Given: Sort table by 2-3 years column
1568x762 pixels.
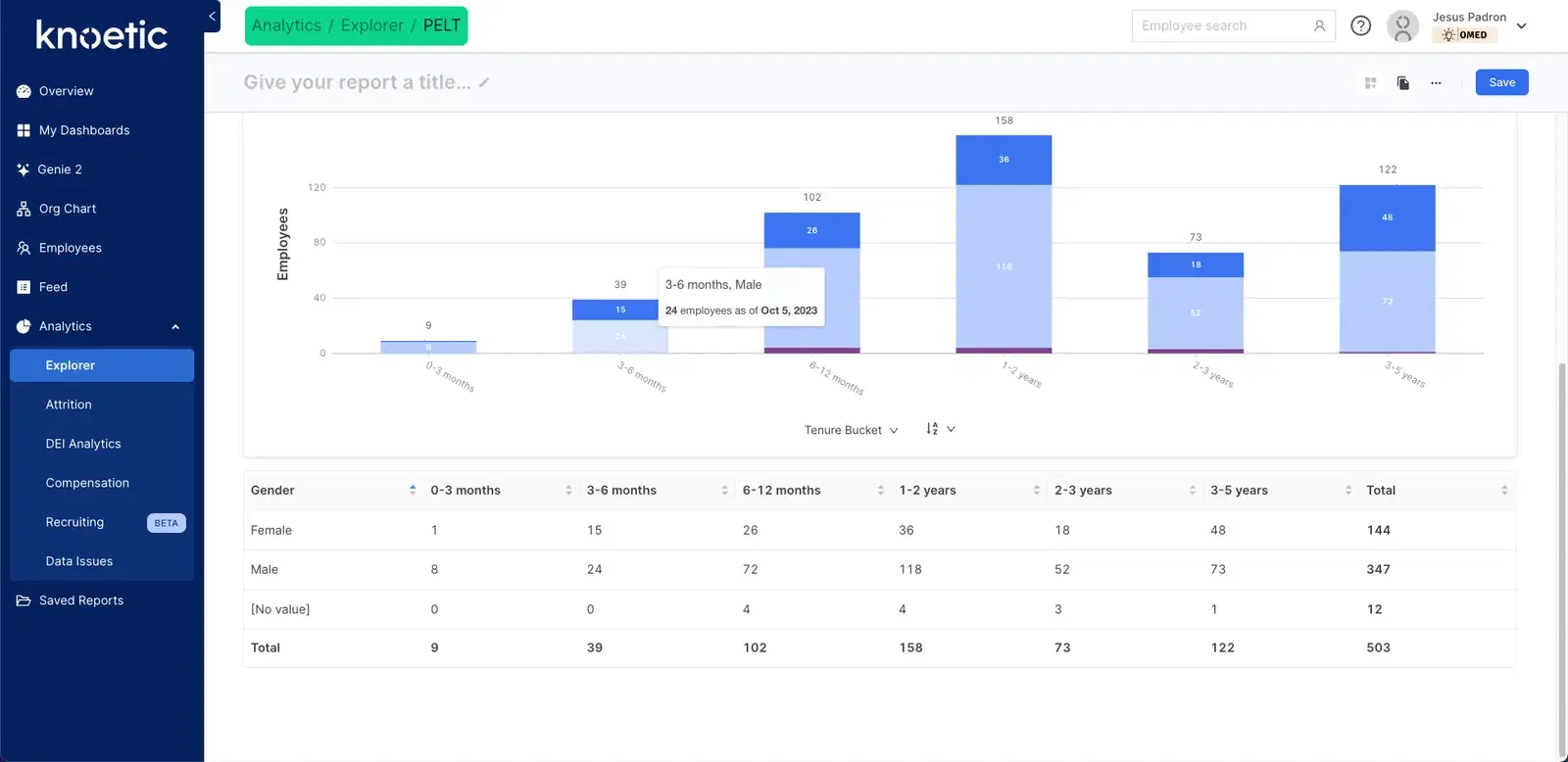Looking at the screenshot, I should point(1193,490).
